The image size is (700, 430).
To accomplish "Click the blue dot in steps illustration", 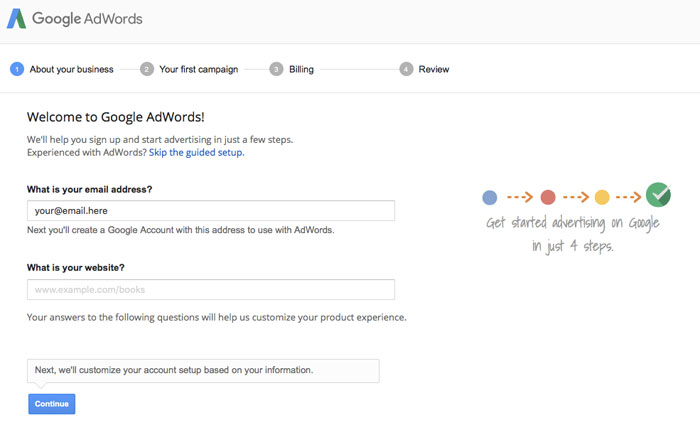I will click(490, 197).
